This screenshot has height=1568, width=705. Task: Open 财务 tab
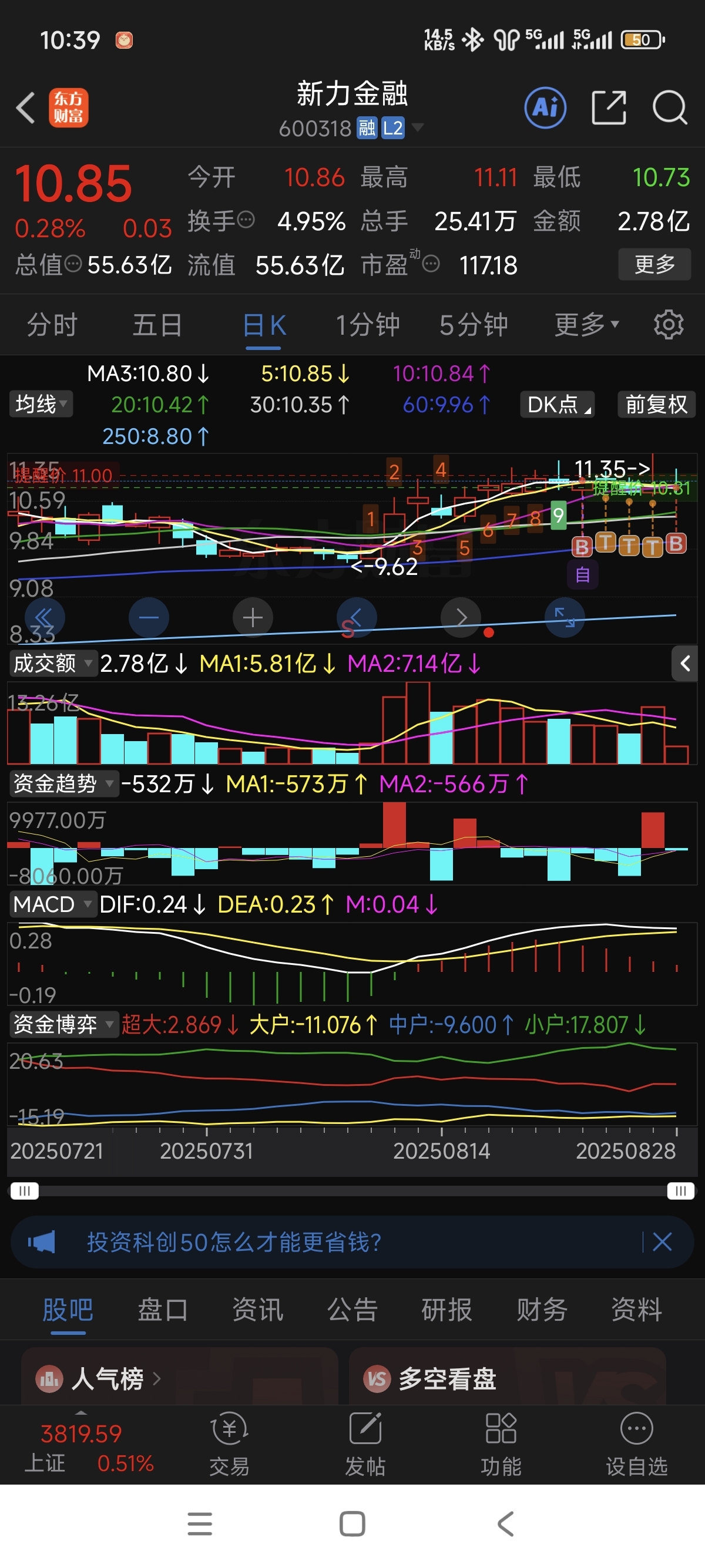pyautogui.click(x=542, y=1309)
